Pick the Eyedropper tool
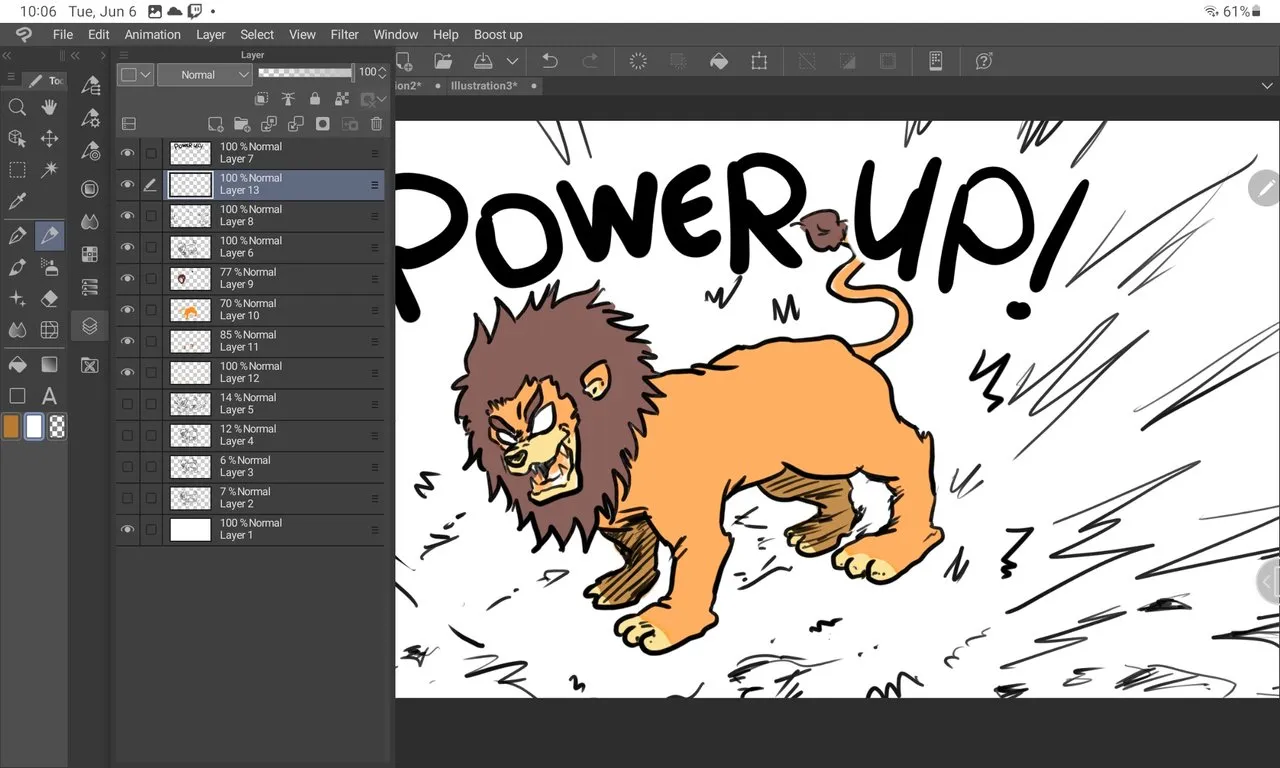This screenshot has width=1280, height=768. [x=17, y=202]
